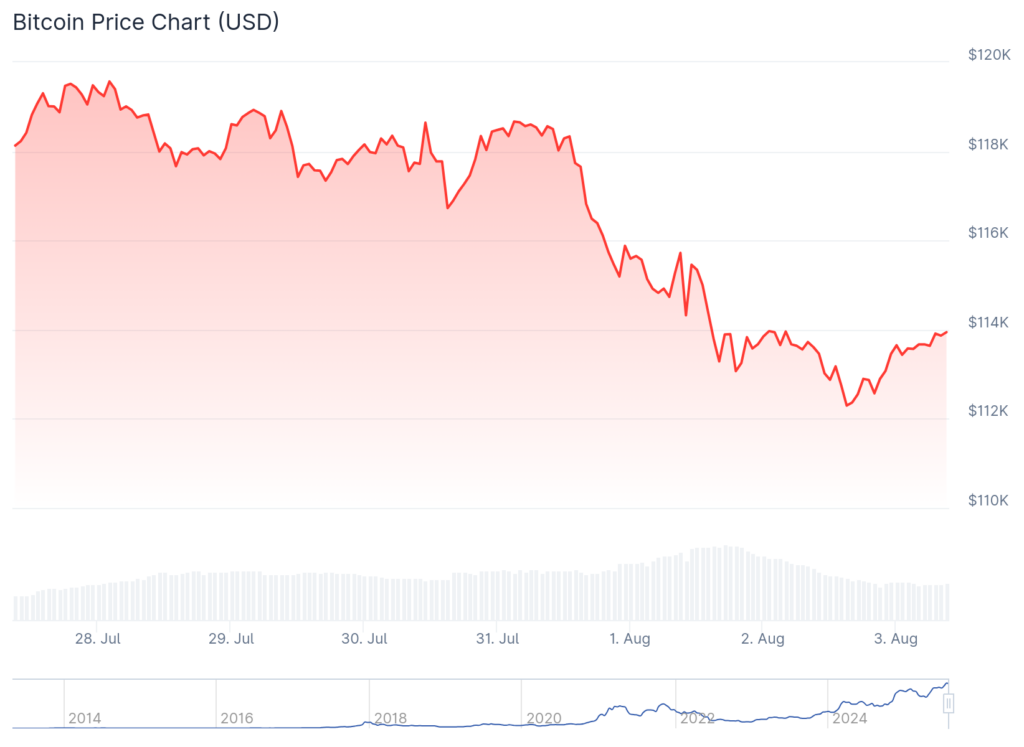Select the 2. Aug date label
Image resolution: width=1024 pixels, height=747 pixels.
point(761,638)
